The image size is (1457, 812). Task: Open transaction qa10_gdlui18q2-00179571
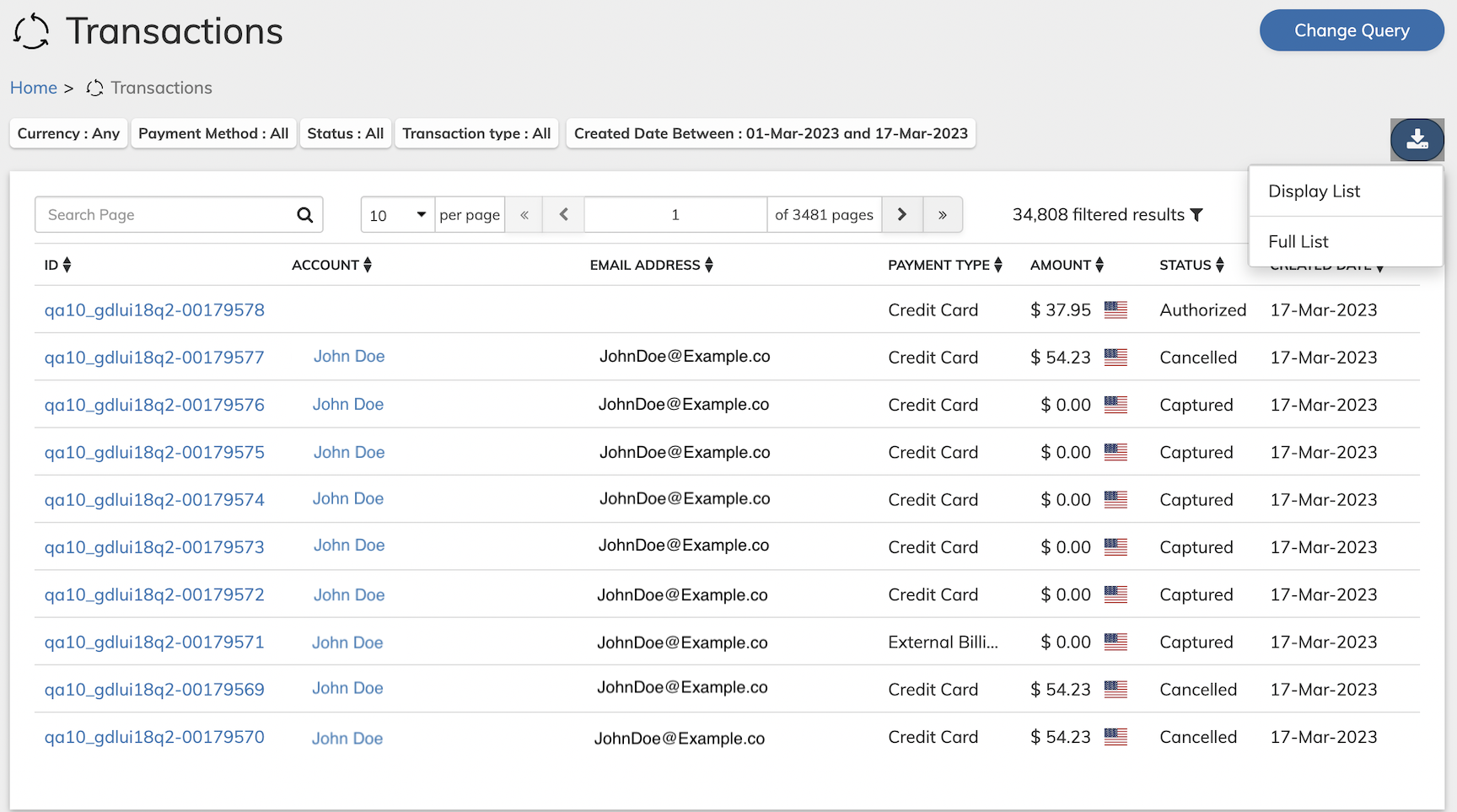pyautogui.click(x=154, y=643)
